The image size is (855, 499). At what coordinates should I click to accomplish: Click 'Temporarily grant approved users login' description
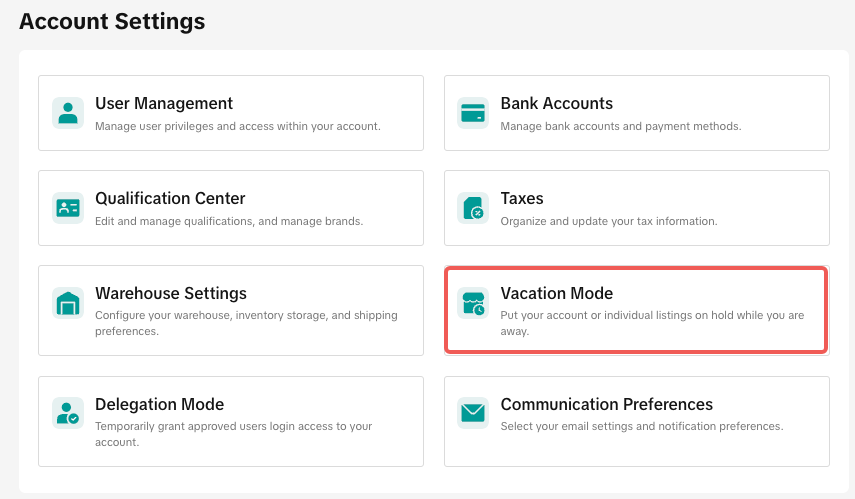(233, 427)
